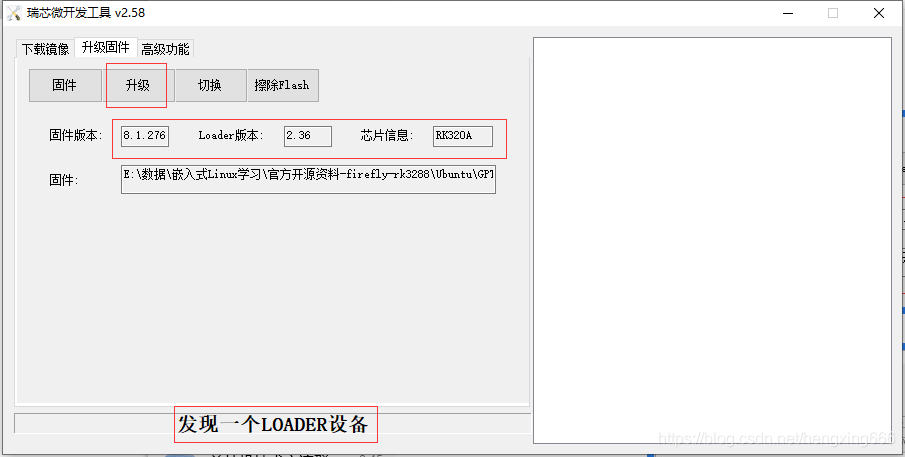The image size is (905, 457).
Task: Close the 瑞芯微开发工具 window
Action: click(878, 13)
